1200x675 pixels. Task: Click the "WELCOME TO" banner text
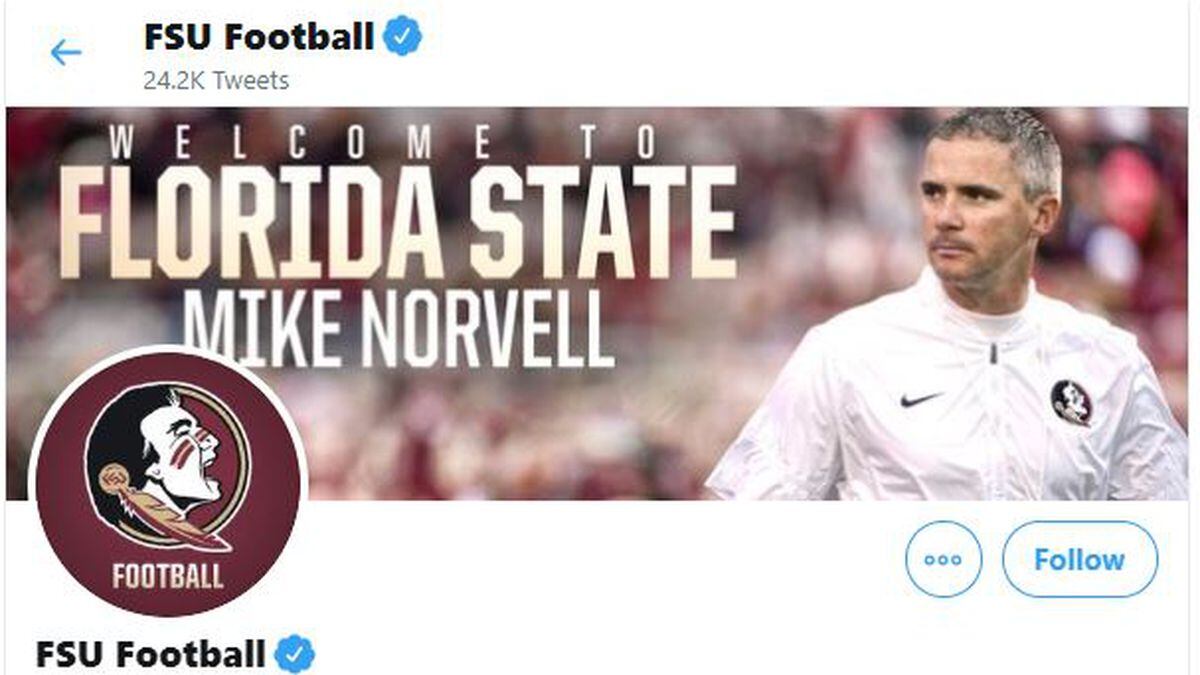click(384, 143)
